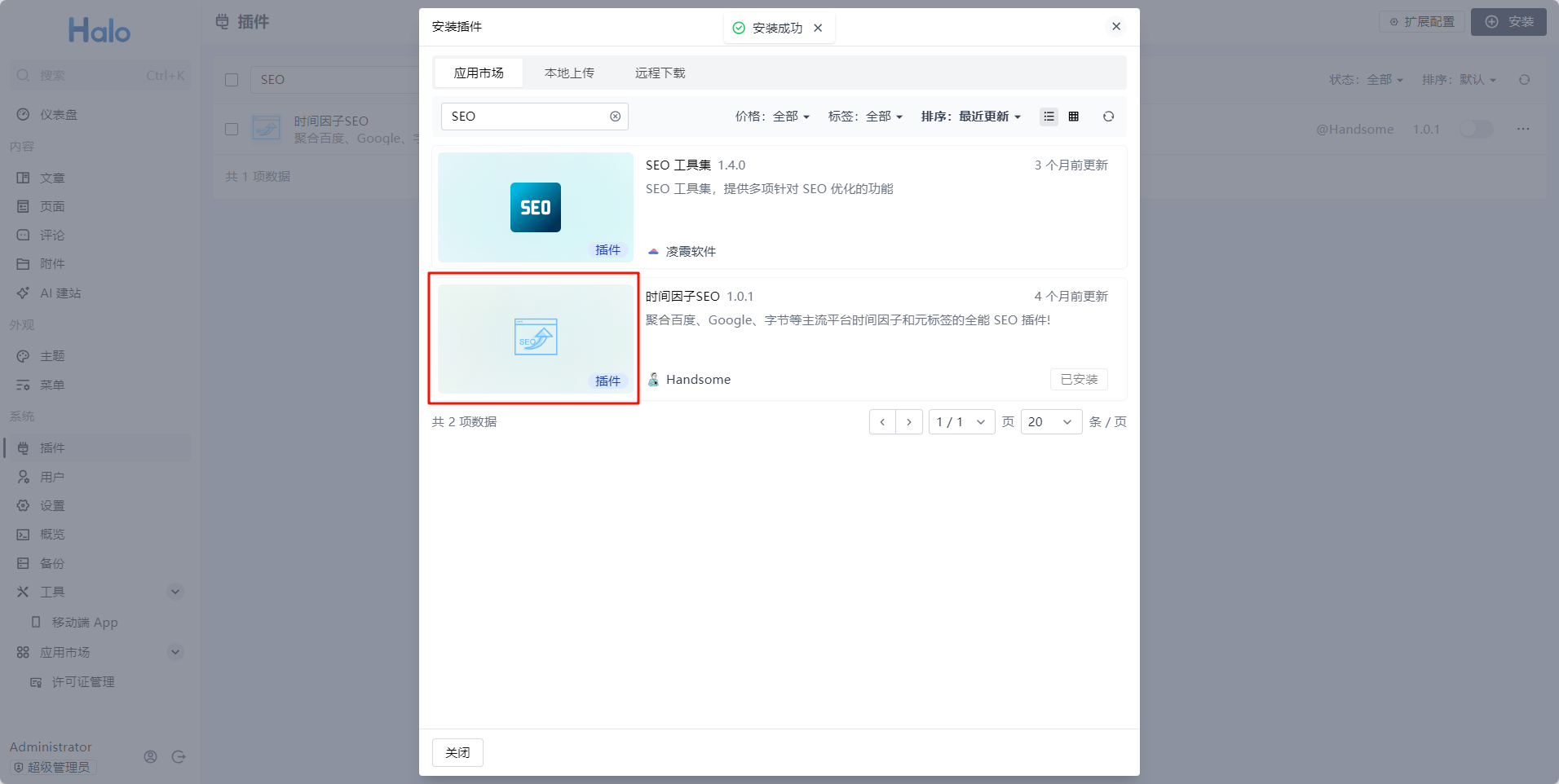Clear the SEO search field text
Screen dimensions: 1559x784
[x=615, y=117]
